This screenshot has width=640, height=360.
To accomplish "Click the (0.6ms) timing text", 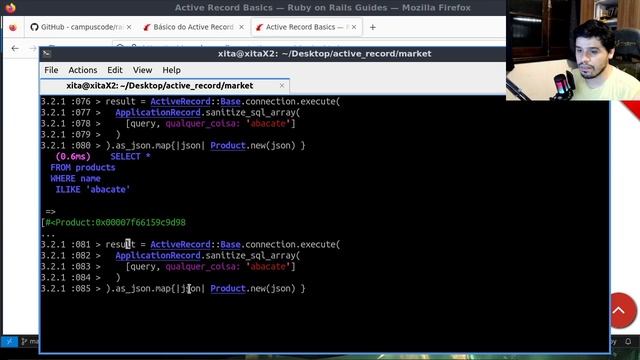I will coord(73,156).
